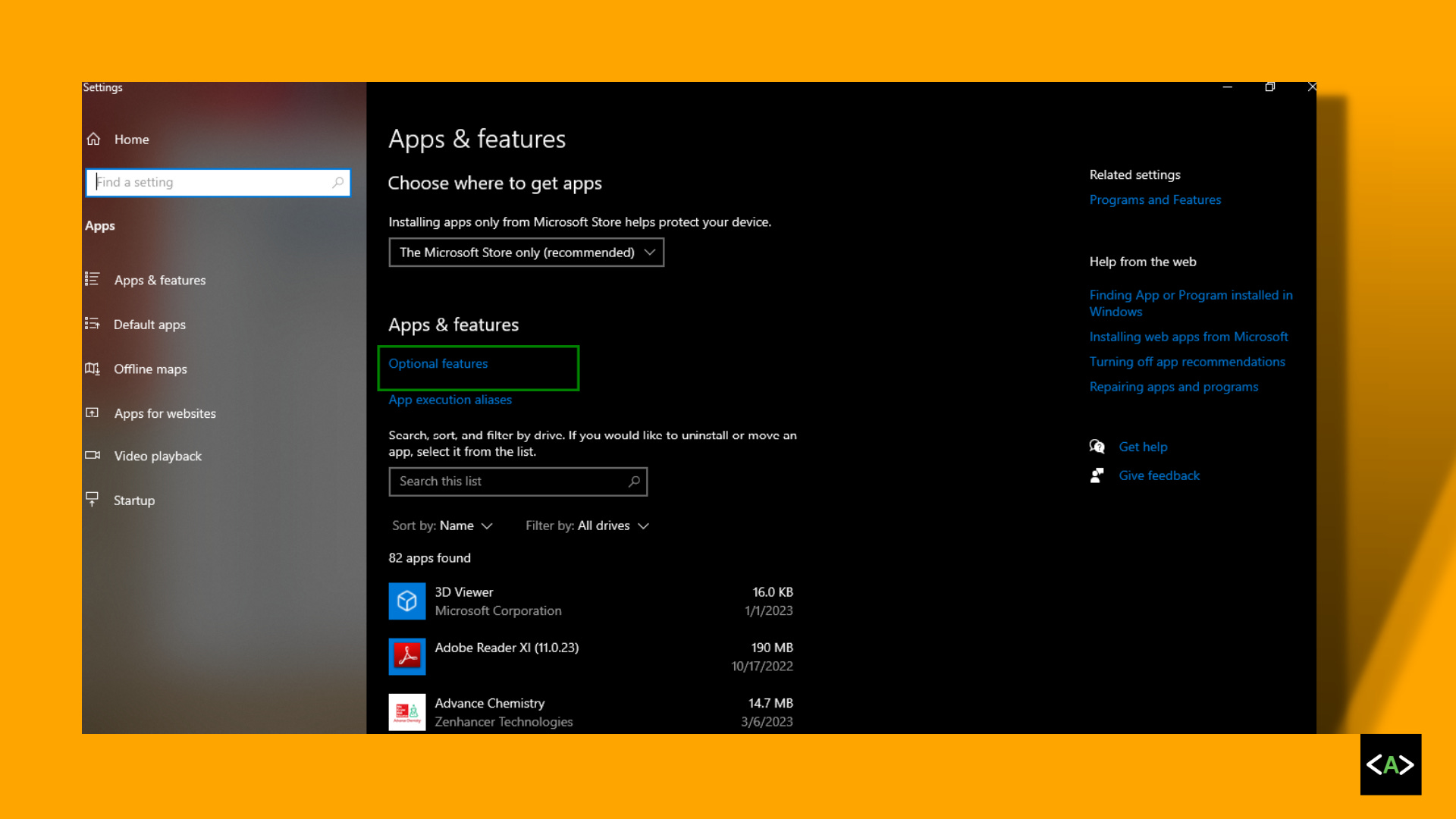
Task: Click the Video playback sidebar icon
Action: [93, 456]
